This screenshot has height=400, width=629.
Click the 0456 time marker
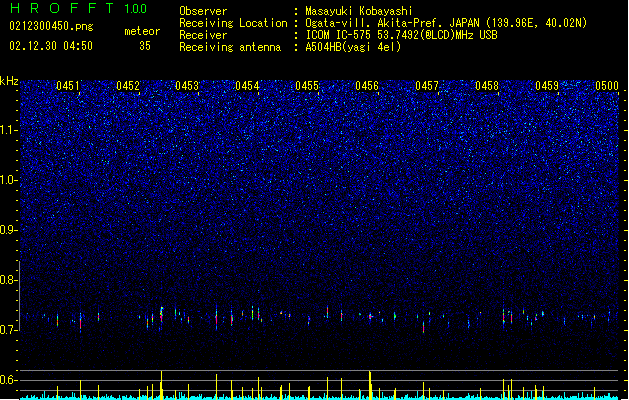pyautogui.click(x=367, y=86)
